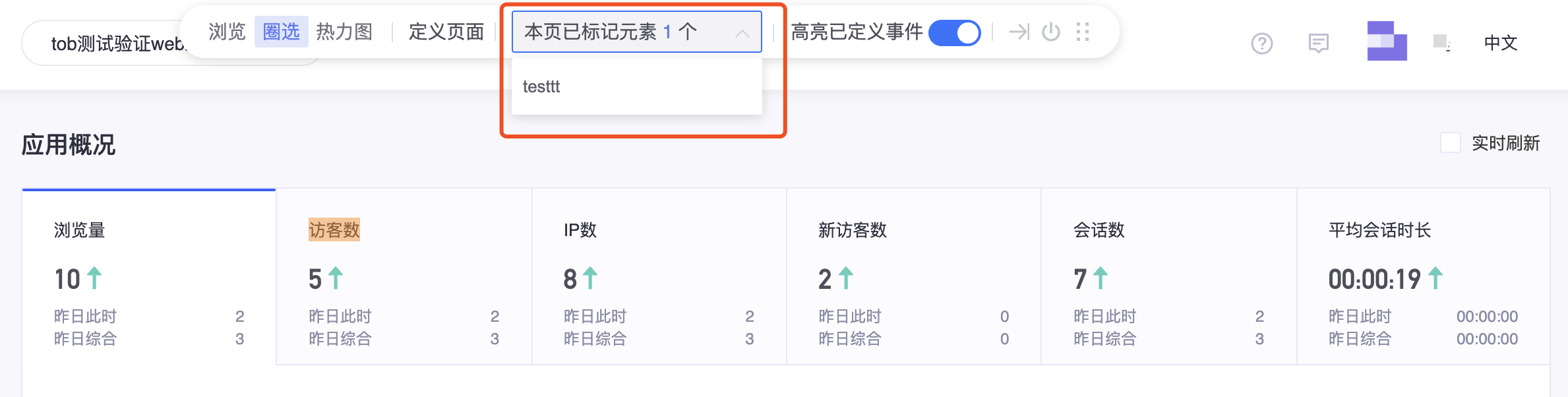Click the highlighted 访客数 label
This screenshot has height=397, width=1568.
tap(334, 229)
